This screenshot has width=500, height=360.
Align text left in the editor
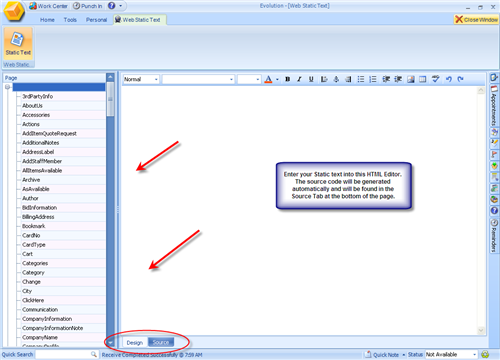(x=324, y=79)
